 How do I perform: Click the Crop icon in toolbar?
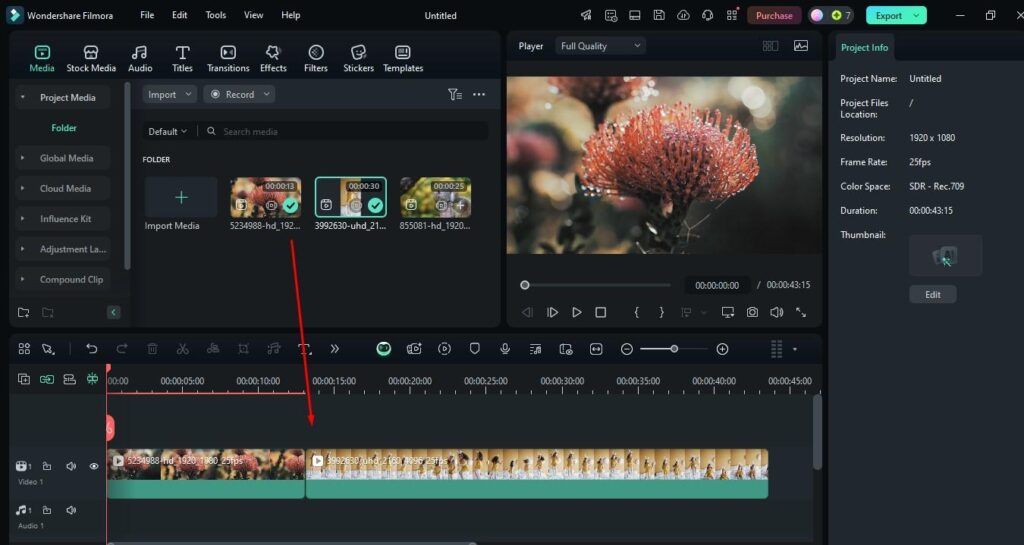243,349
